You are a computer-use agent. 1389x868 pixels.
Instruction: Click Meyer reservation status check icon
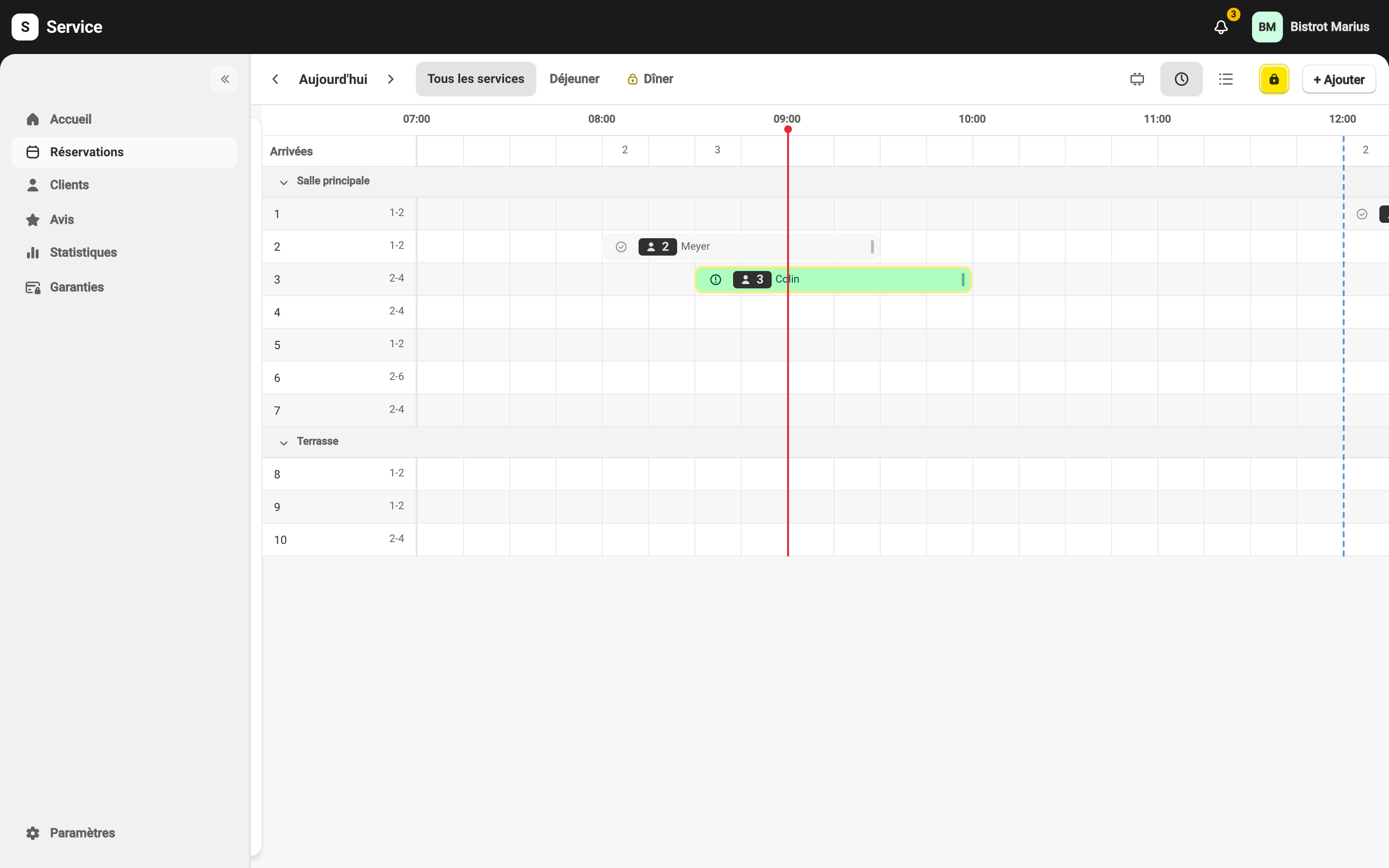click(621, 247)
